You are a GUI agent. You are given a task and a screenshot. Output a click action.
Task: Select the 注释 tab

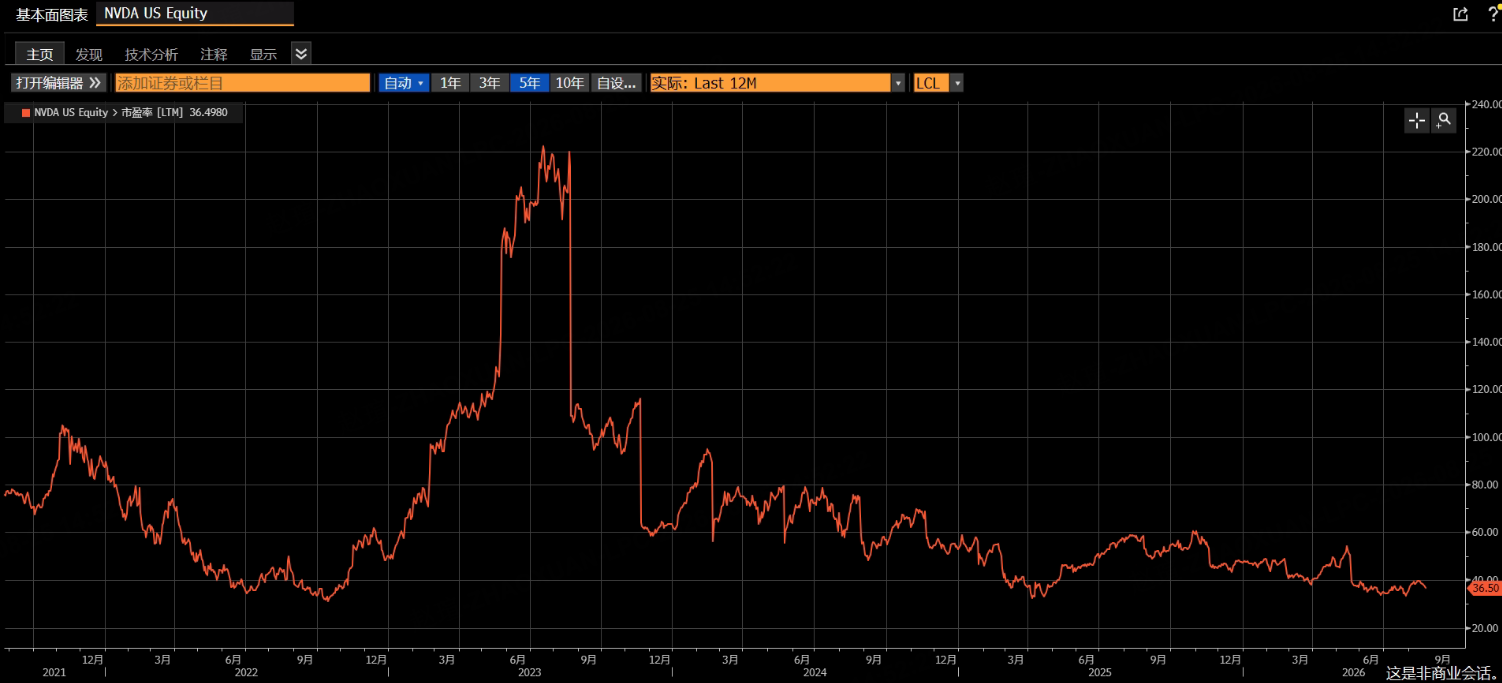click(214, 54)
